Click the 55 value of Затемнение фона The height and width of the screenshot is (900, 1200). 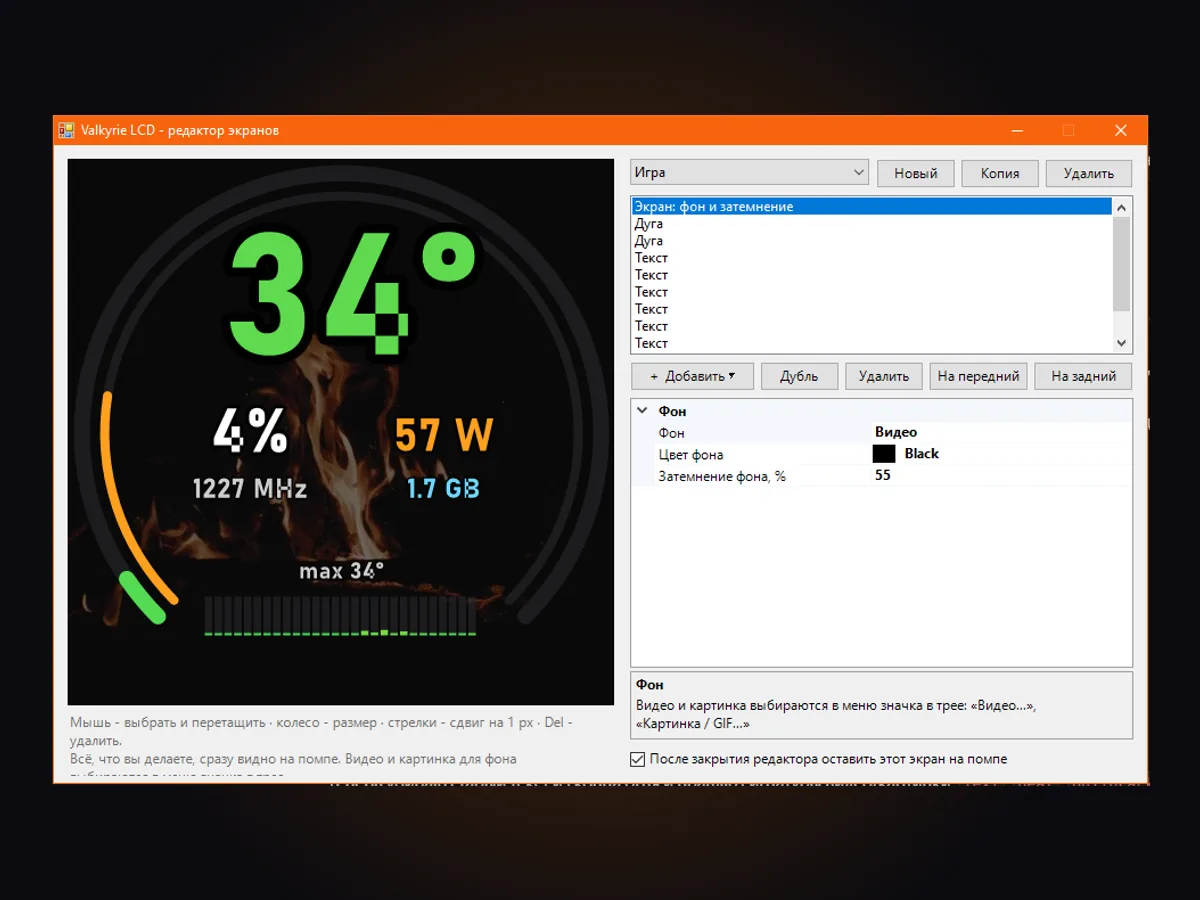tap(883, 475)
